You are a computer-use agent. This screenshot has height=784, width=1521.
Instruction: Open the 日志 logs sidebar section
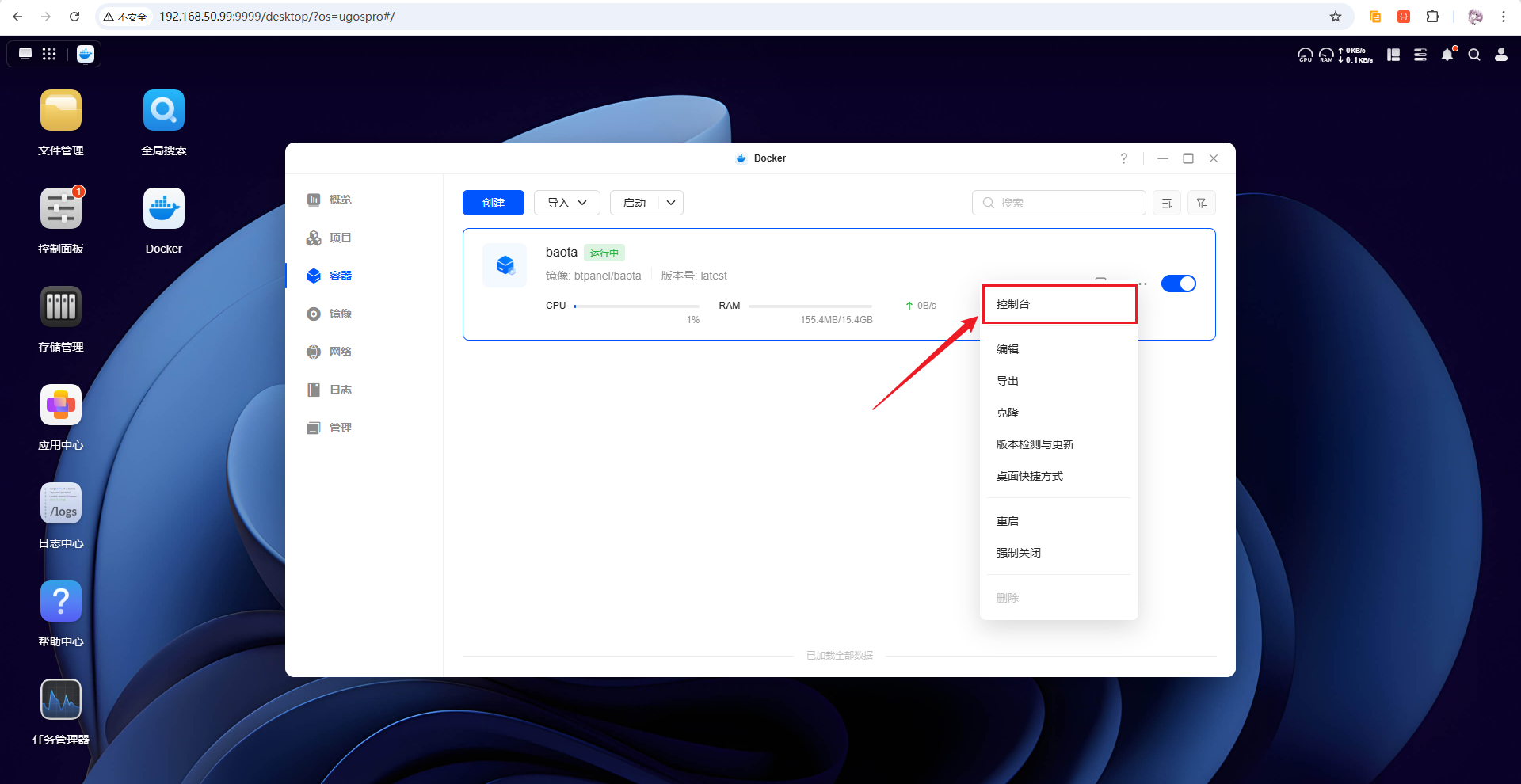[x=340, y=390]
